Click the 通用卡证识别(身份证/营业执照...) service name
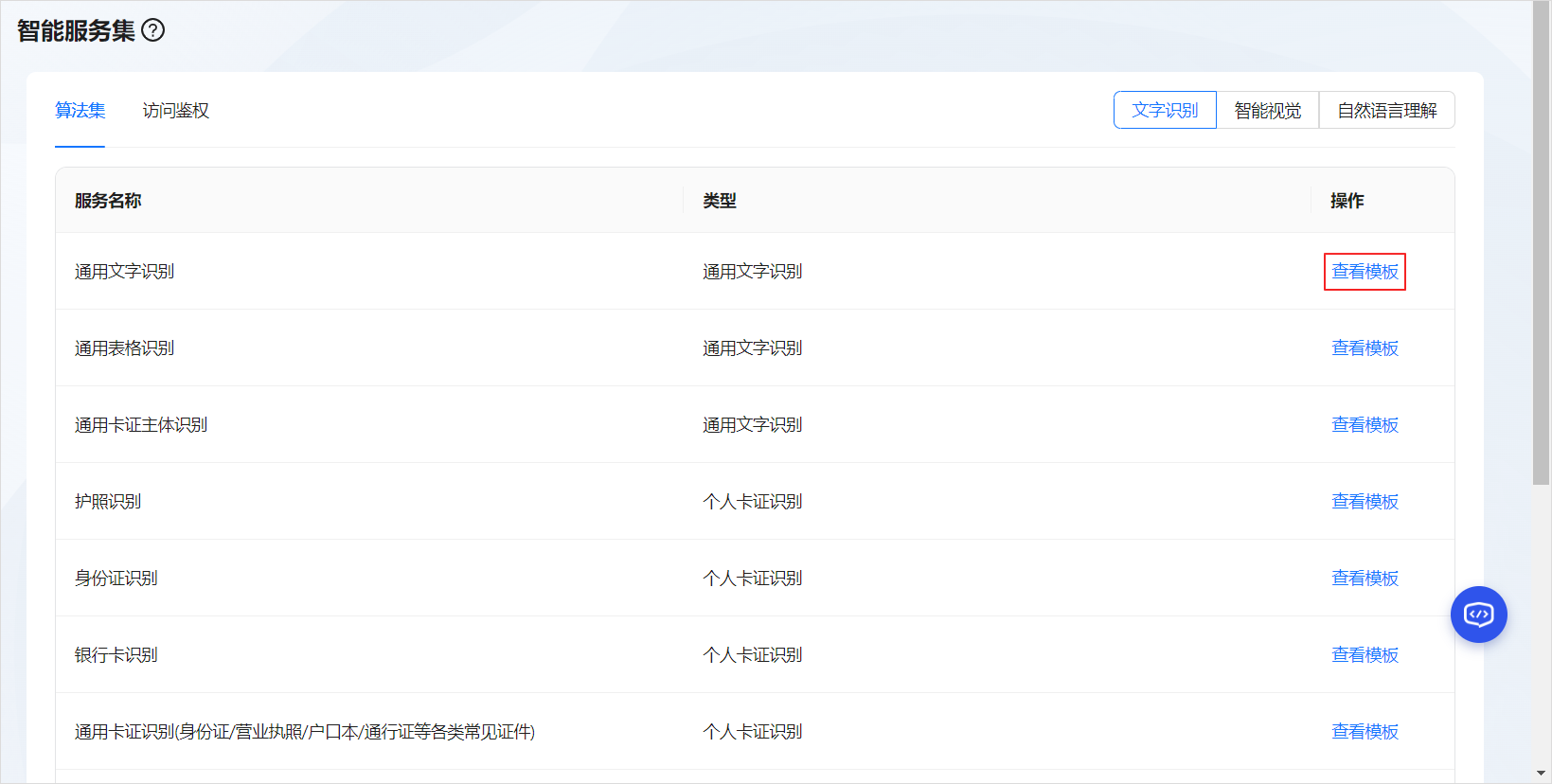The width and height of the screenshot is (1552, 784). coord(305,732)
